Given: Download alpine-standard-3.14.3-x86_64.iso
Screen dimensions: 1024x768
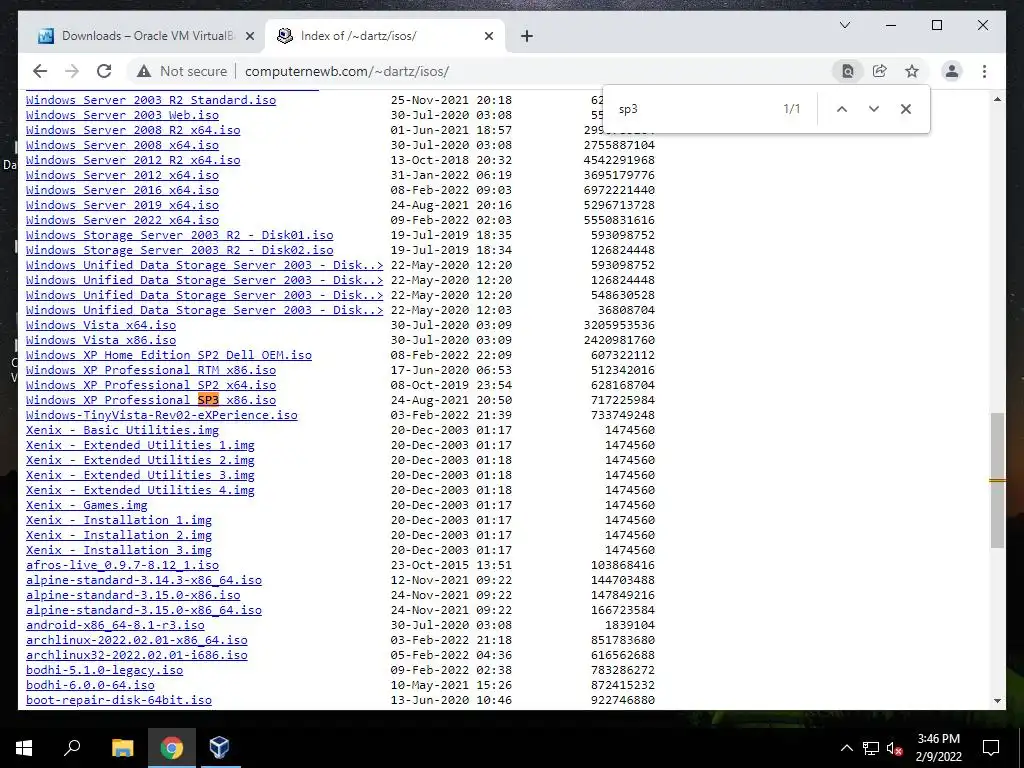Looking at the screenshot, I should coord(144,581).
